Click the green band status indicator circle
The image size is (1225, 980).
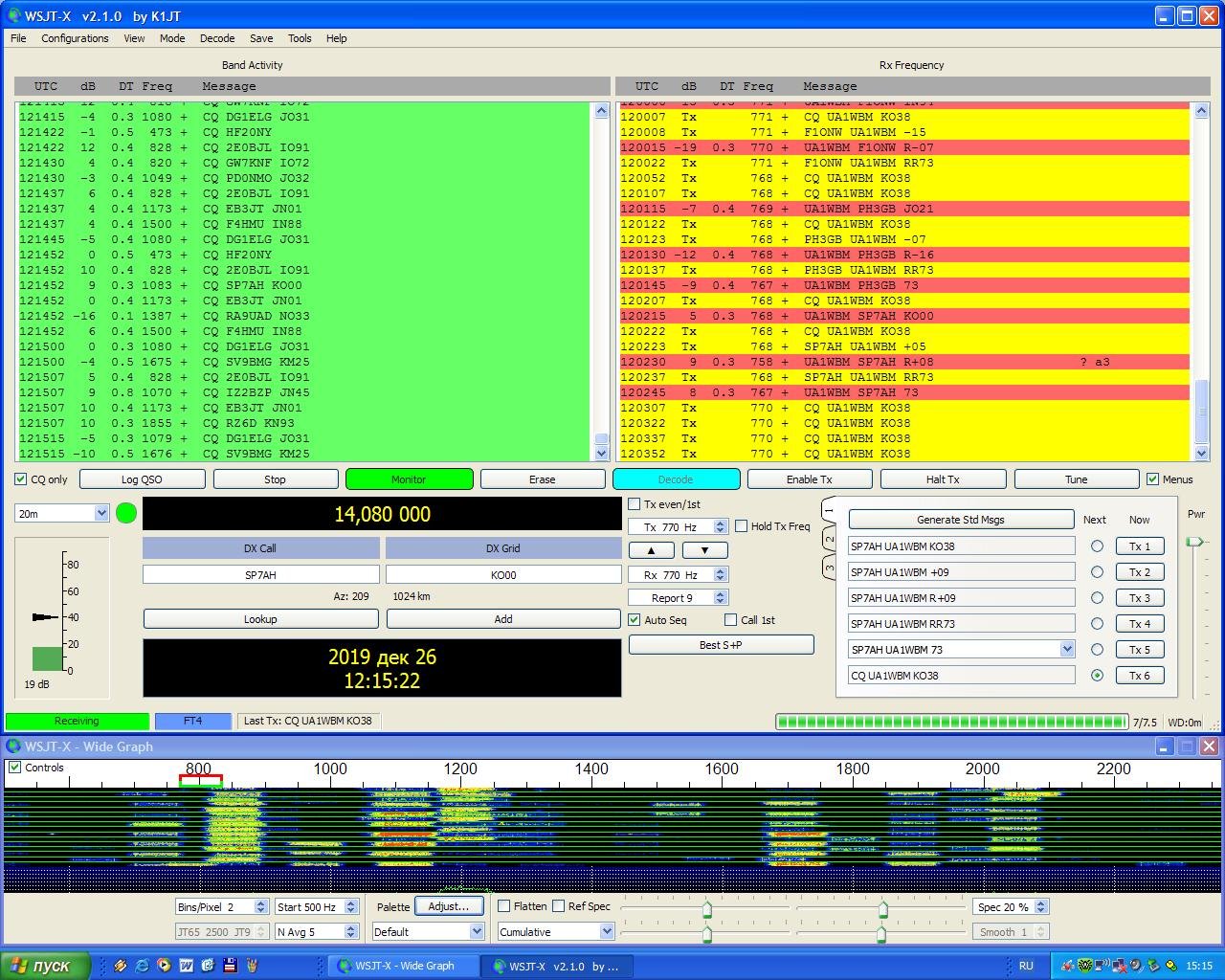pos(125,513)
